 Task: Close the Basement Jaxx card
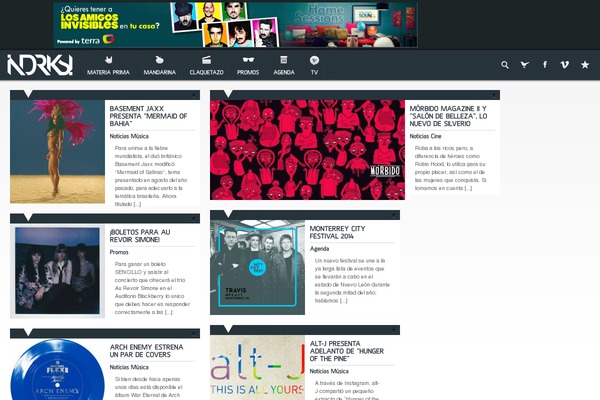coord(194,95)
